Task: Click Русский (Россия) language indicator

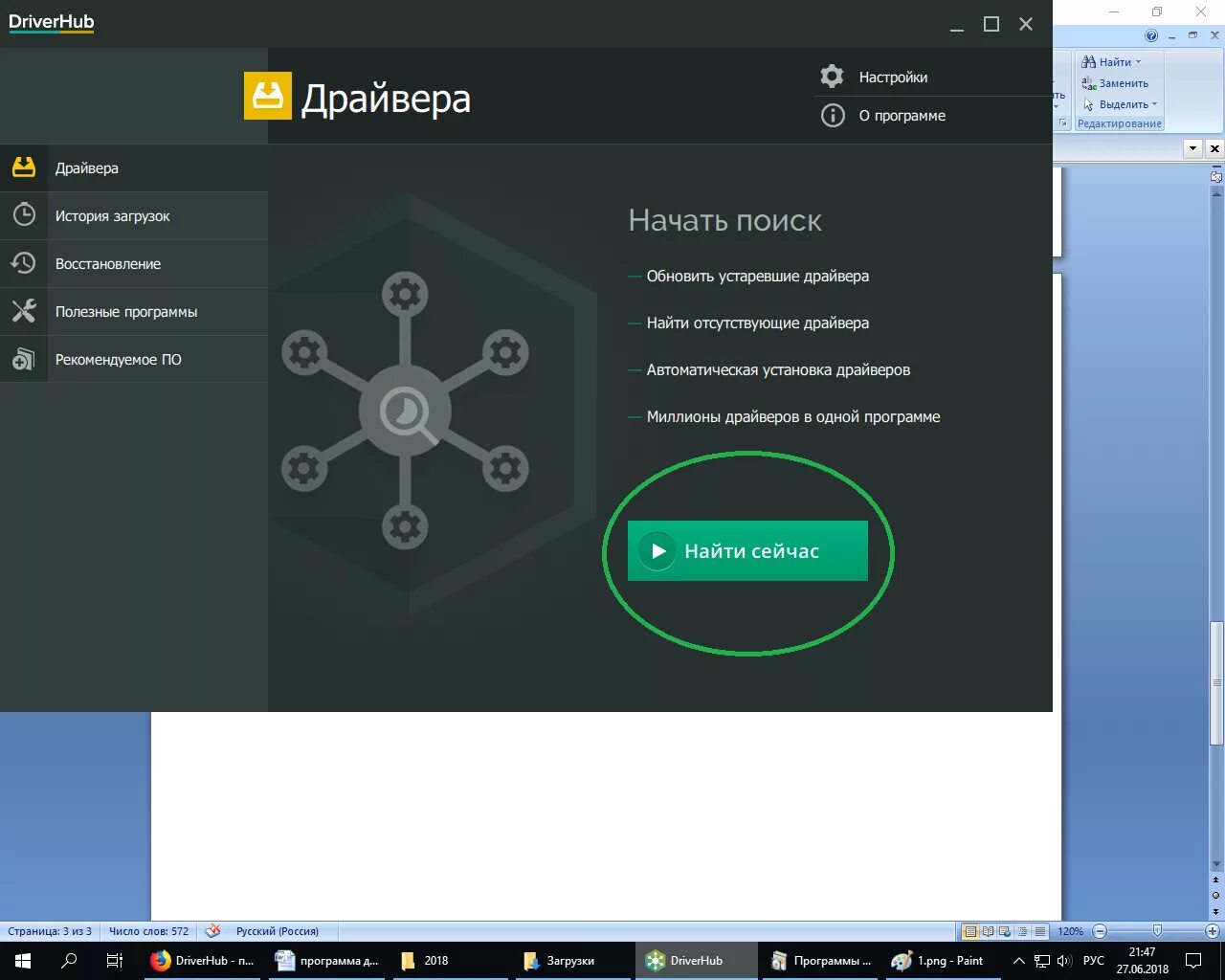Action: tap(278, 931)
